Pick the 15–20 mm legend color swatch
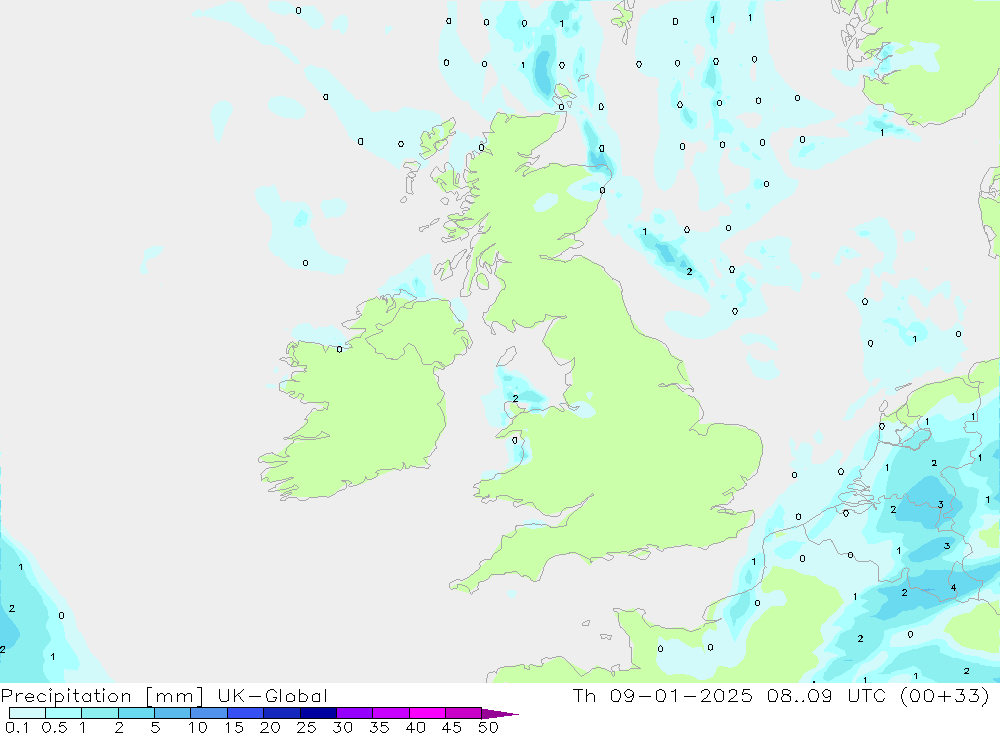The width and height of the screenshot is (1000, 733). coord(246,713)
